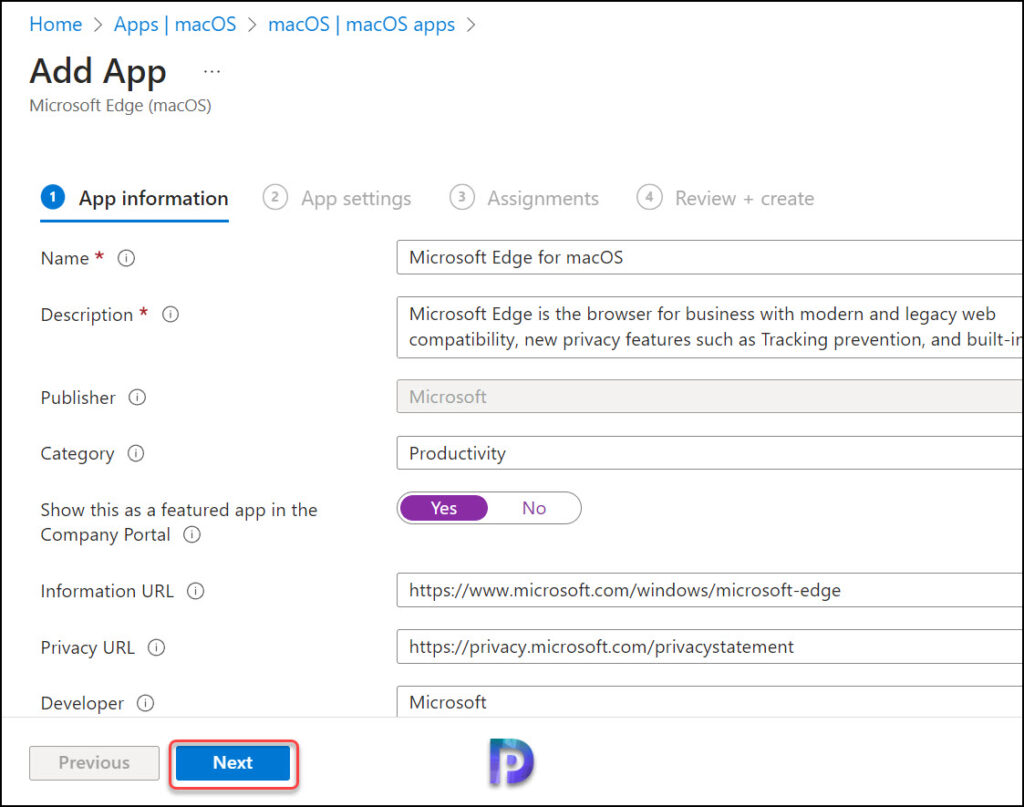Click the Developer info icon
The height and width of the screenshot is (807, 1024).
pyautogui.click(x=146, y=703)
